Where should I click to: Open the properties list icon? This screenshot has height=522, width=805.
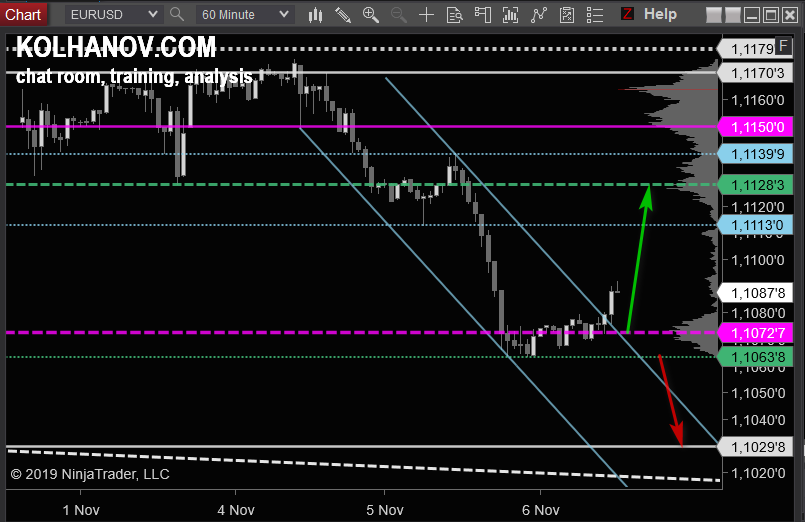pos(595,15)
